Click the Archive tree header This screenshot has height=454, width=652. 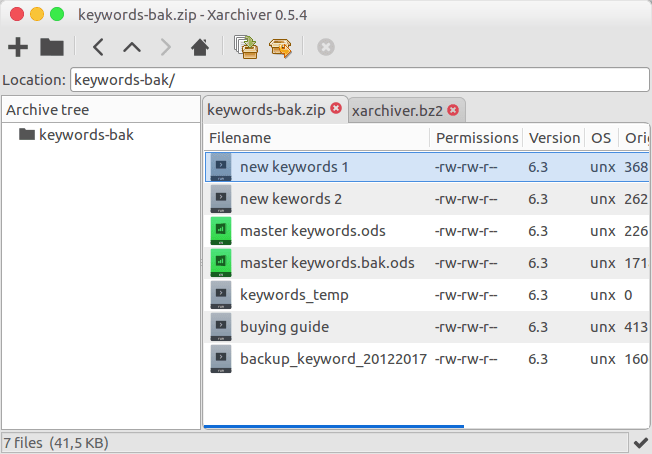[x=101, y=110]
